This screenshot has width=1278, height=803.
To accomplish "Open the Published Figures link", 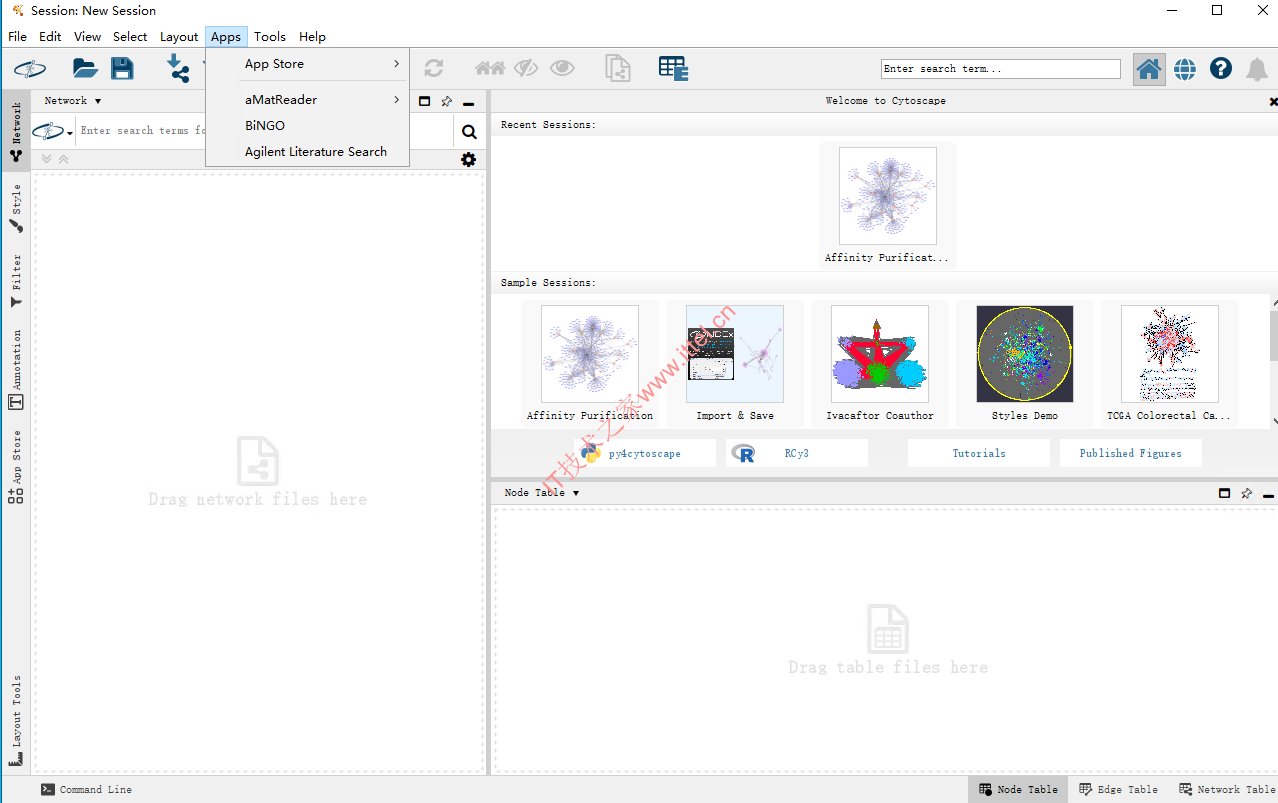I will (1131, 453).
